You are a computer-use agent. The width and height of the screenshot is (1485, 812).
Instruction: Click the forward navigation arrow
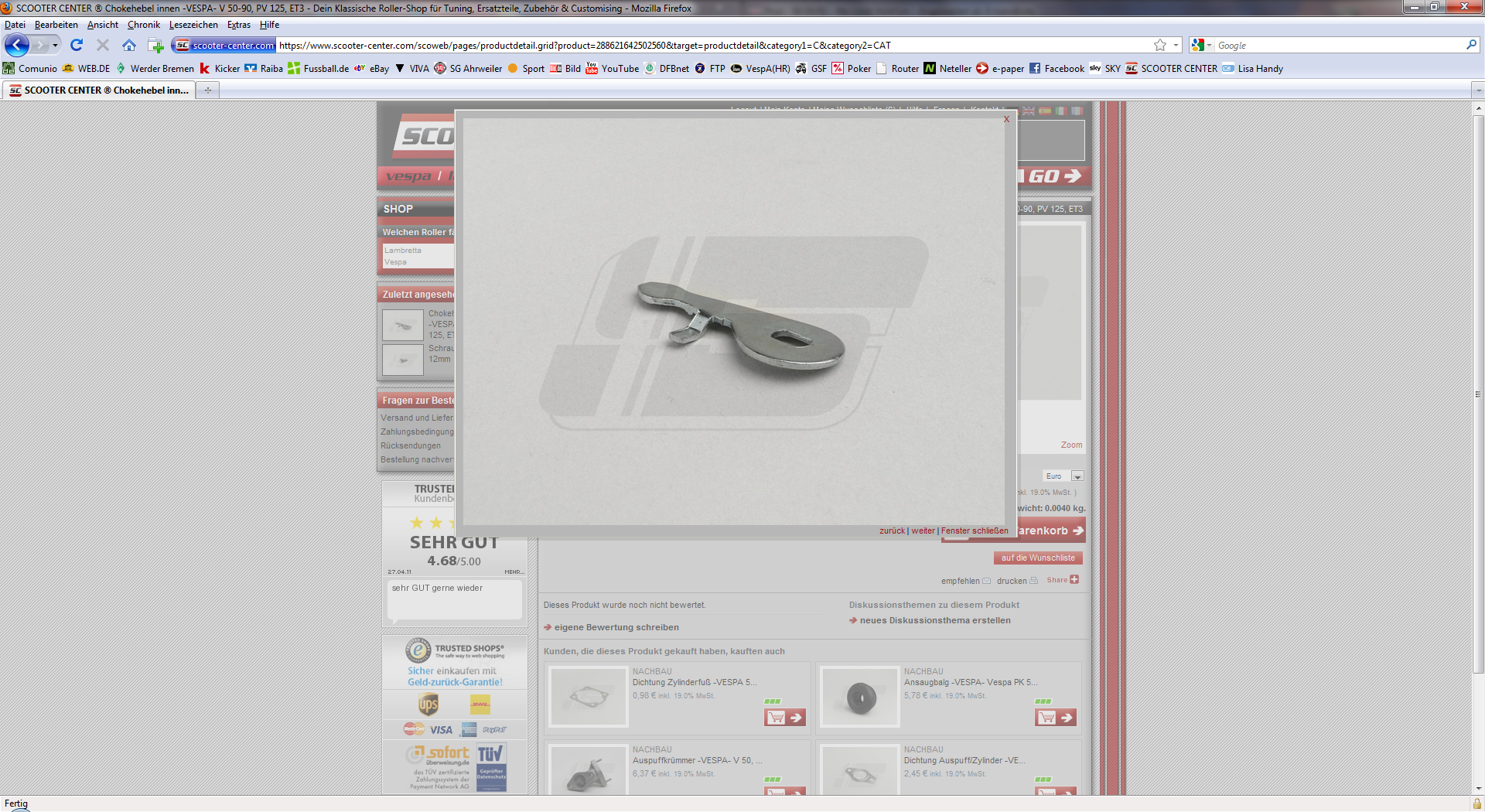pos(39,46)
